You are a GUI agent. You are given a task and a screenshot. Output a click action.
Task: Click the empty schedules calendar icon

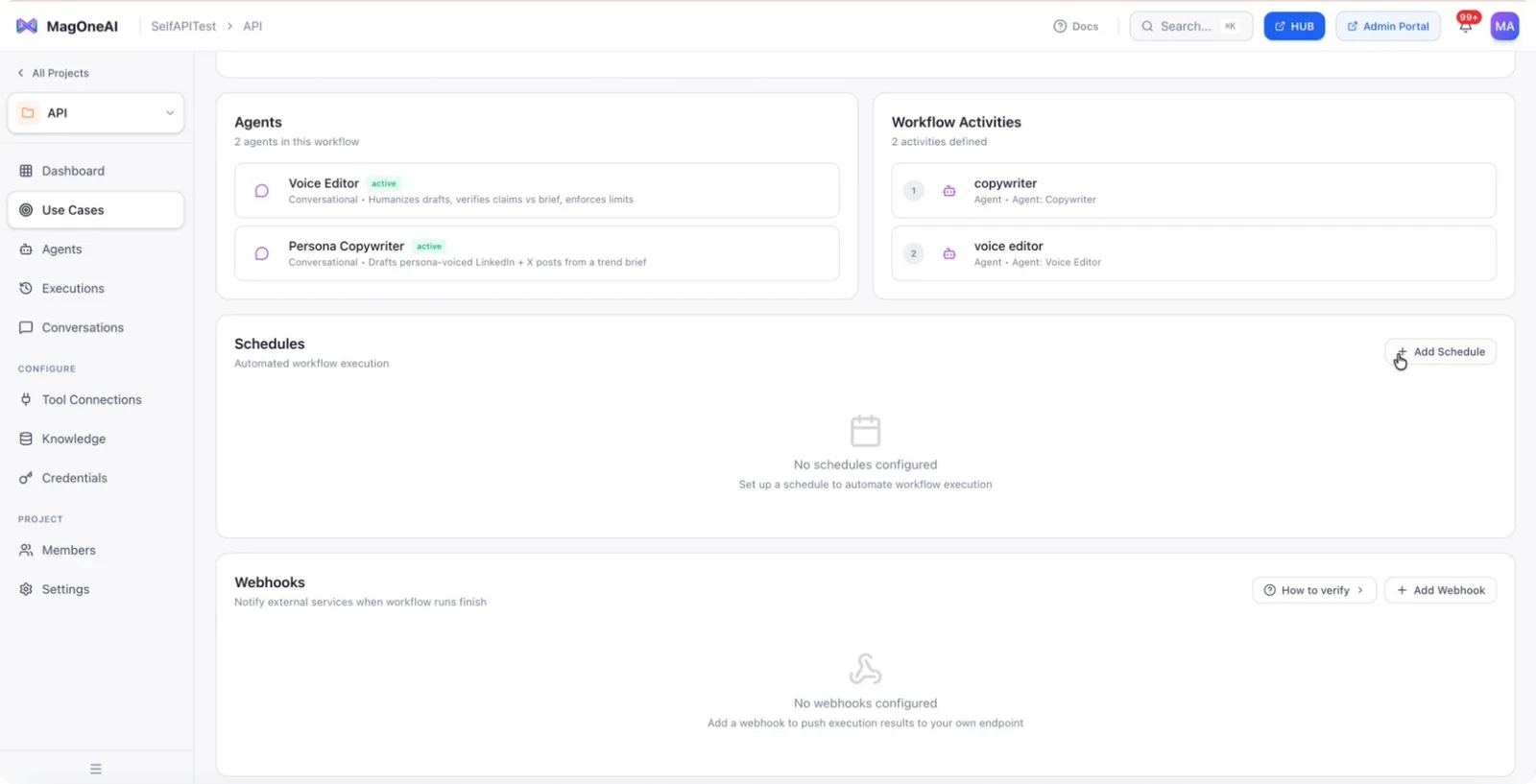point(865,431)
